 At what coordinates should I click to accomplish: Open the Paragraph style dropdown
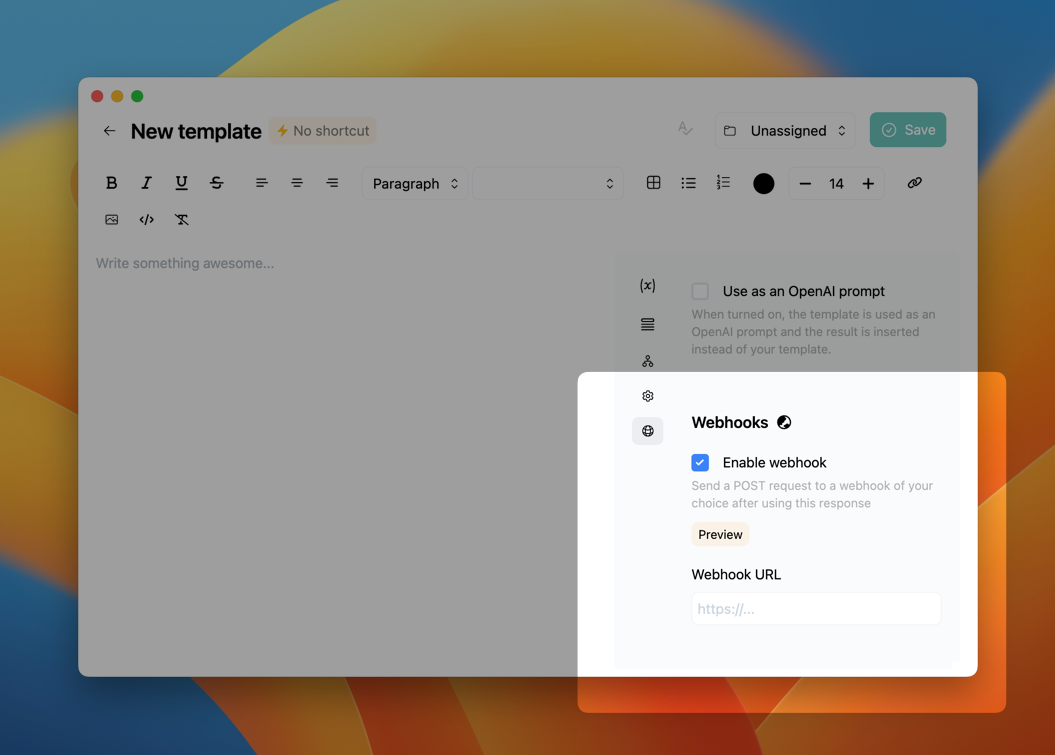[x=414, y=183]
